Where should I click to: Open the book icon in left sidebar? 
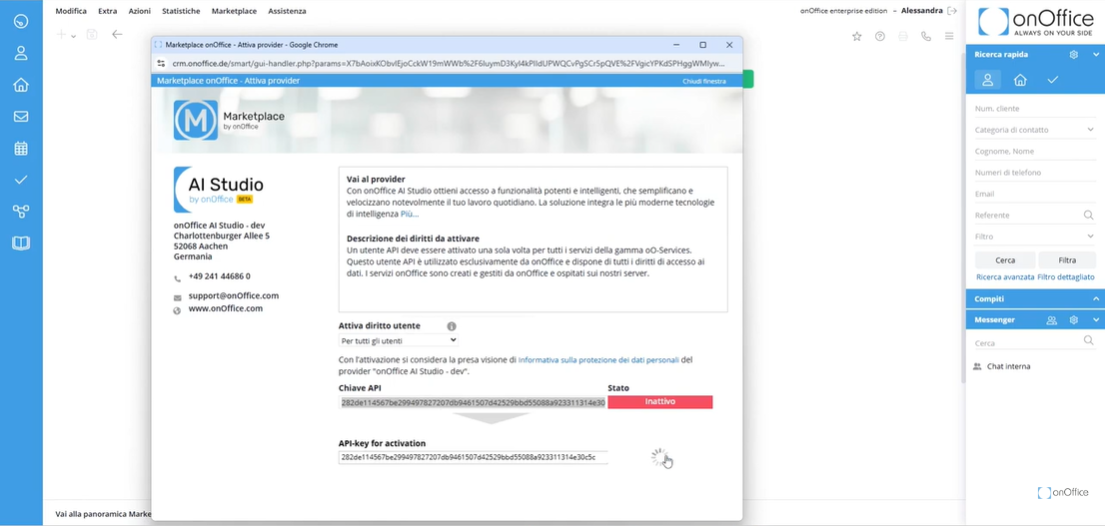(21, 243)
